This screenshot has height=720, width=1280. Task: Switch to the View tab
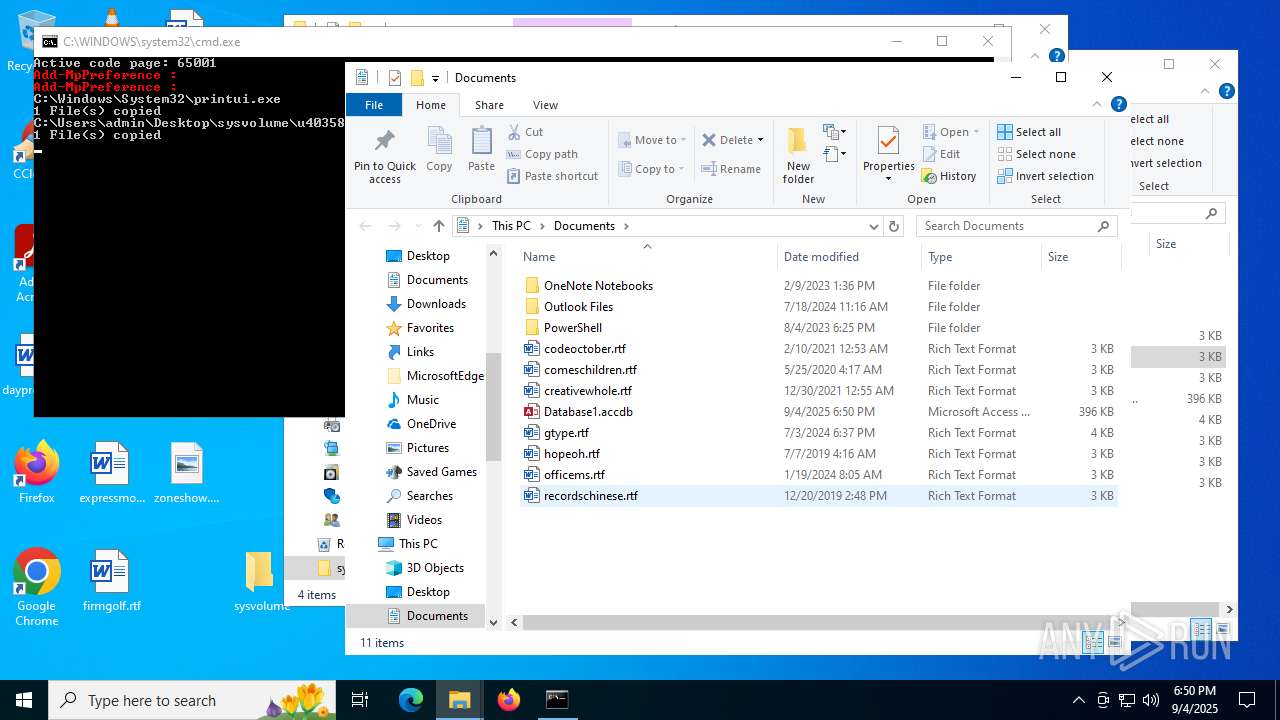coord(545,105)
